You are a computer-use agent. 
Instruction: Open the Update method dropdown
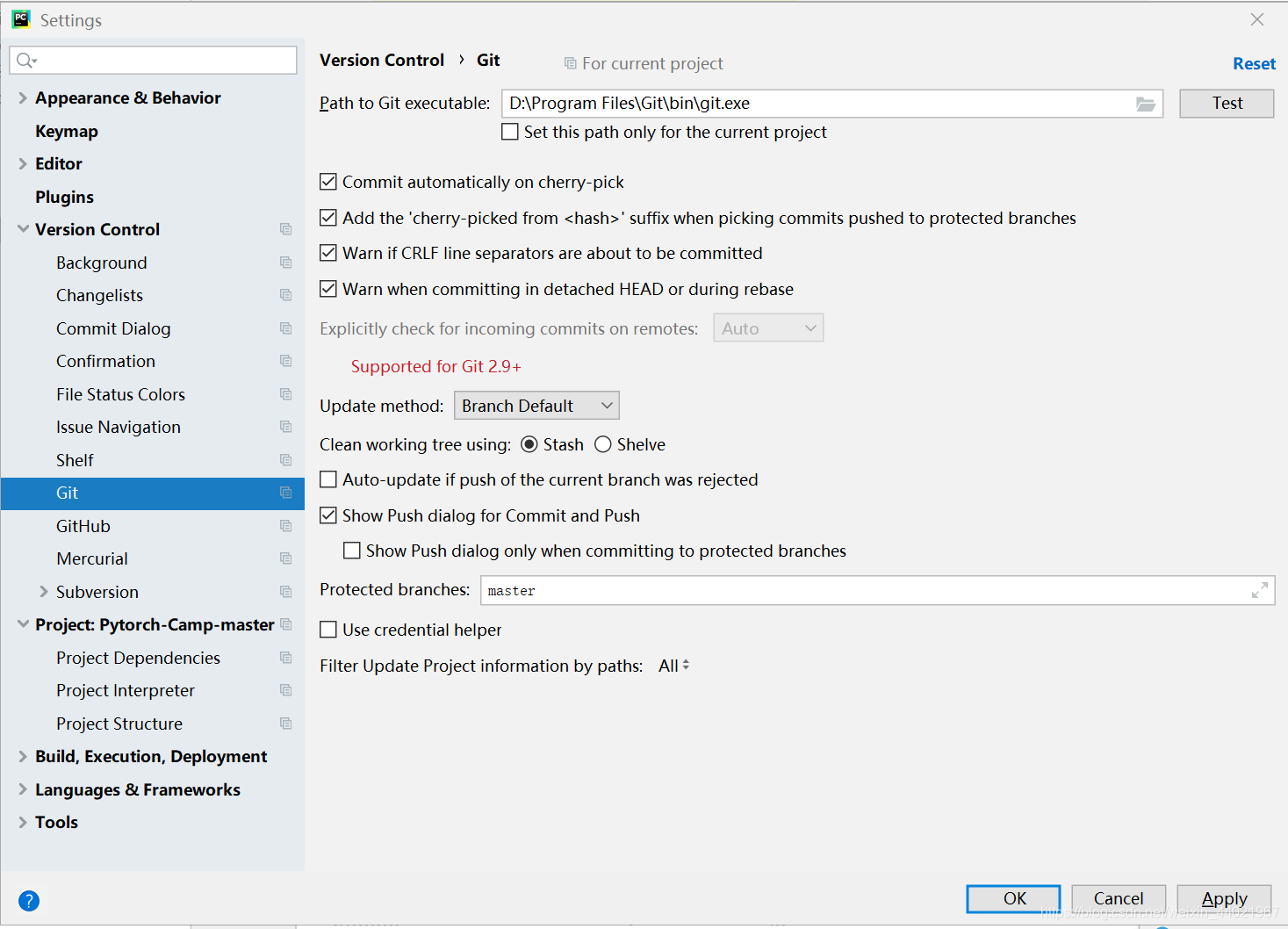(536, 405)
